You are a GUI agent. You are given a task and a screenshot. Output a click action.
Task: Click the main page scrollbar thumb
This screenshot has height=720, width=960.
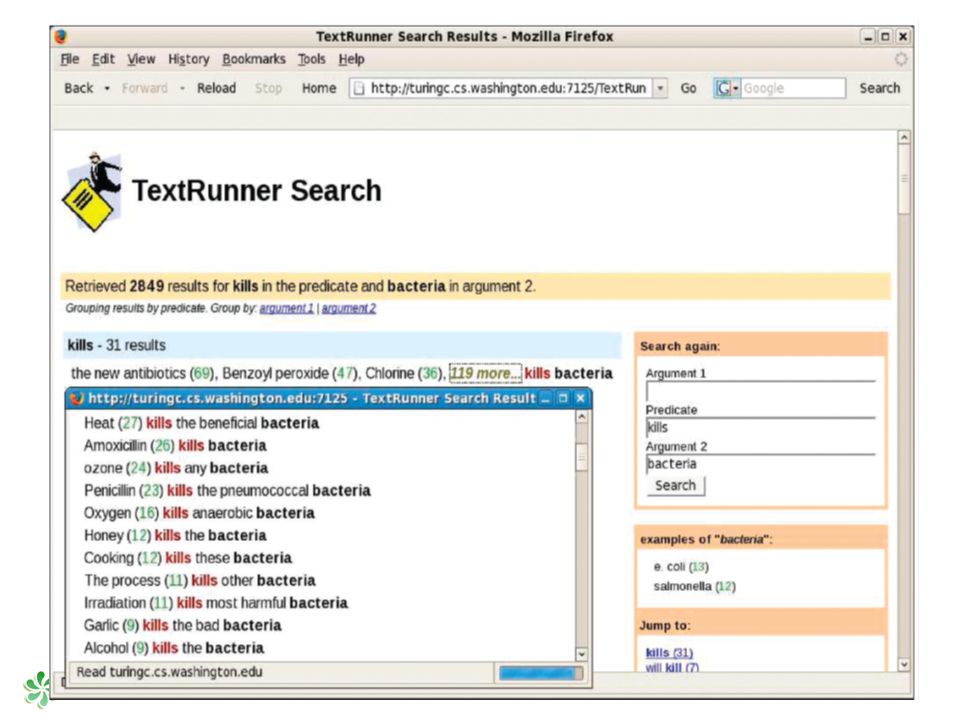pyautogui.click(x=904, y=179)
